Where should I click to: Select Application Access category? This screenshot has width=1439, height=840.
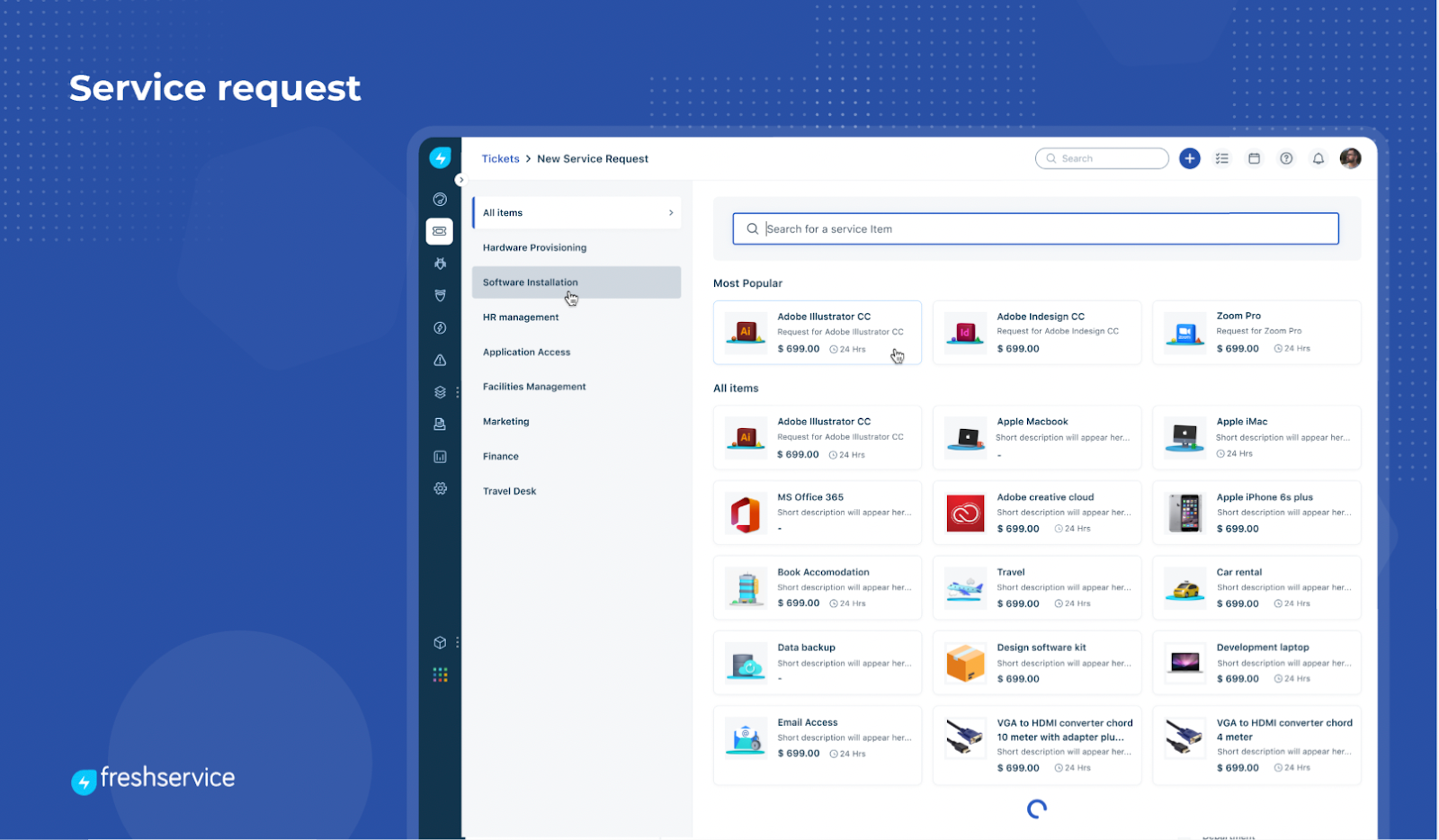pyautogui.click(x=576, y=353)
